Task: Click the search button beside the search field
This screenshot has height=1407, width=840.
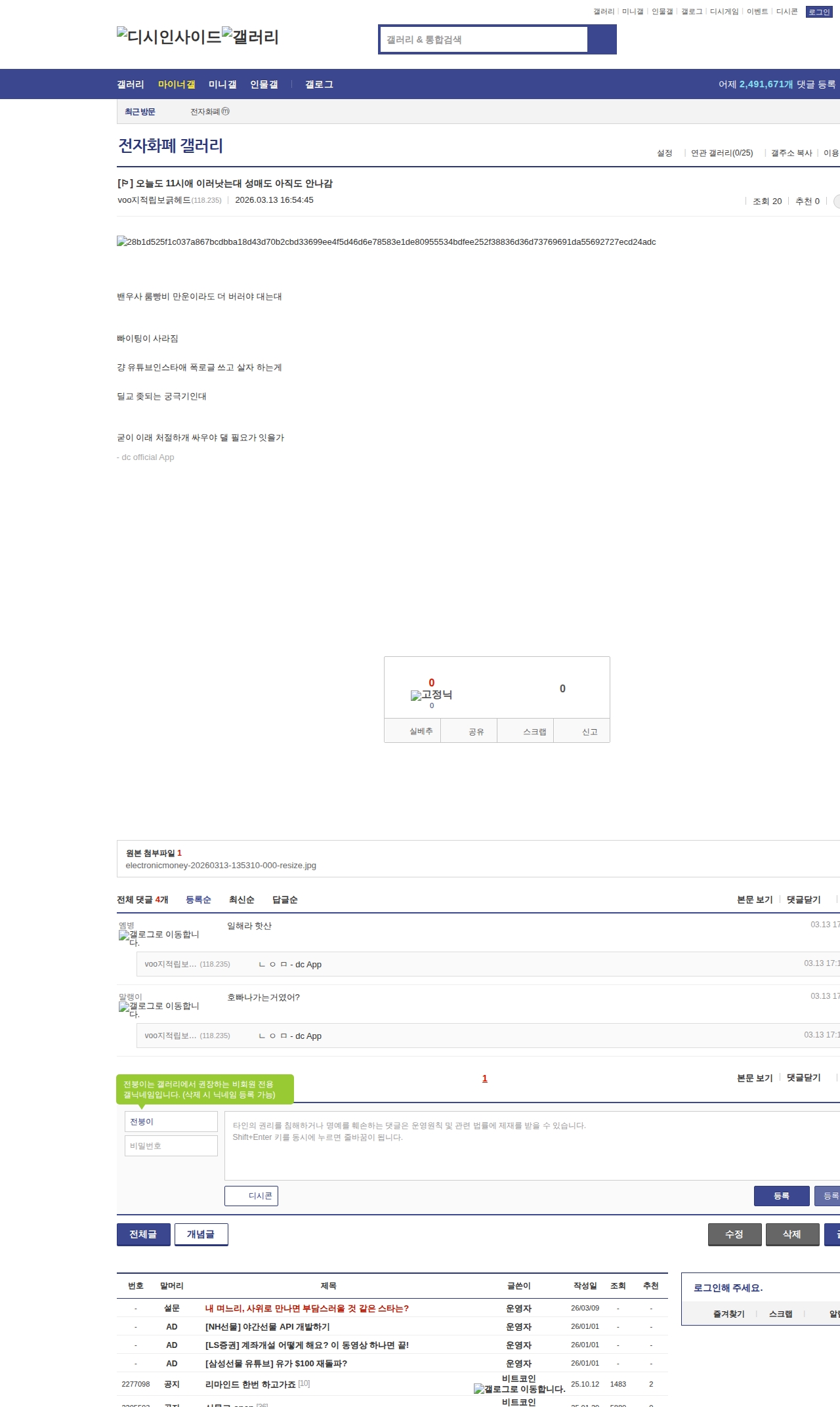Action: tap(602, 39)
